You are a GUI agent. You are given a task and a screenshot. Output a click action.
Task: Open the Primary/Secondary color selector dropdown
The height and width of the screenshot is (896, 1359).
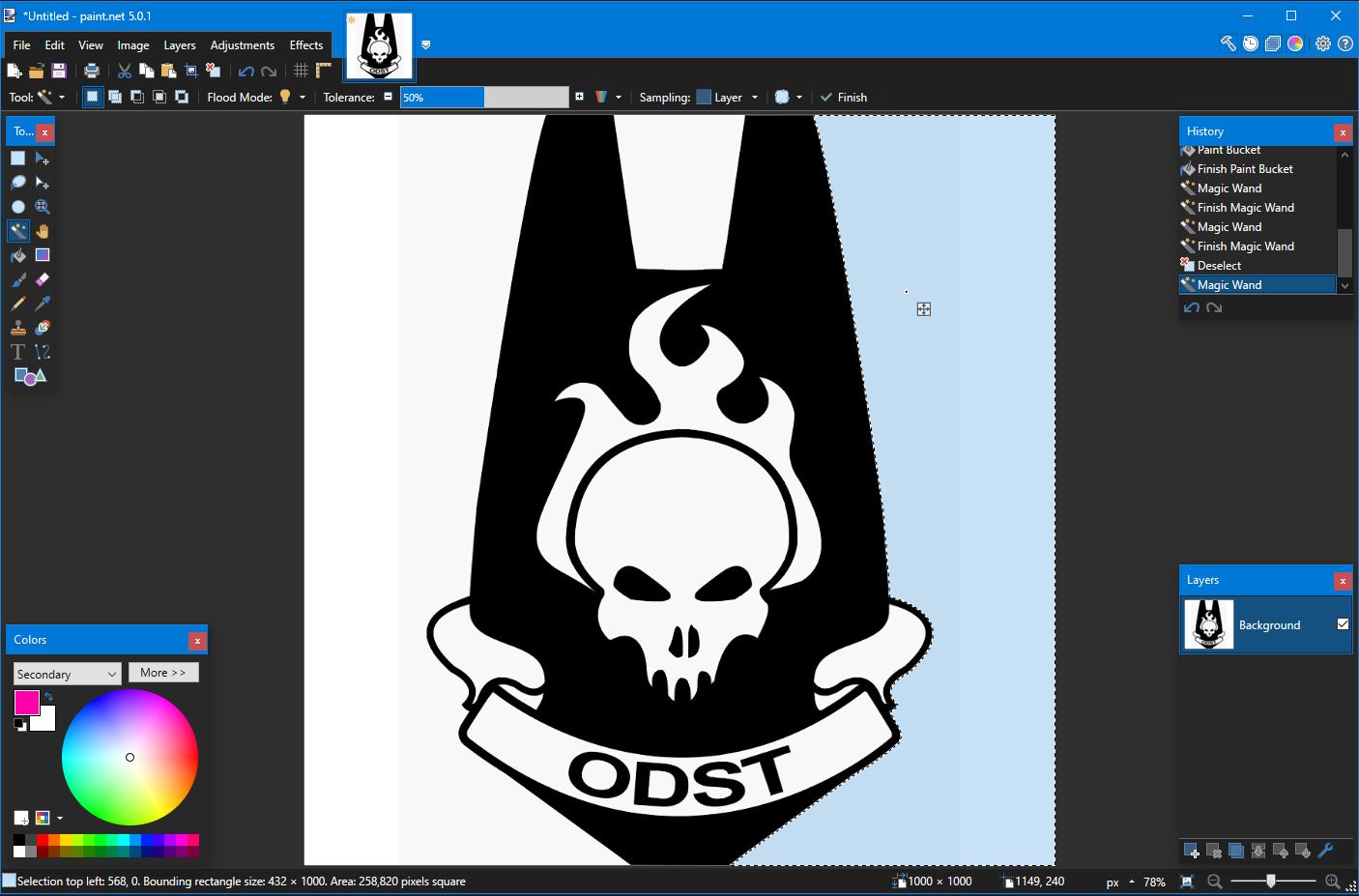(x=67, y=674)
